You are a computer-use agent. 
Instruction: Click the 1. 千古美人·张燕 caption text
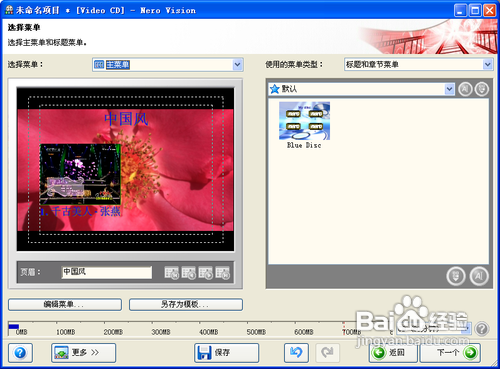(x=80, y=211)
